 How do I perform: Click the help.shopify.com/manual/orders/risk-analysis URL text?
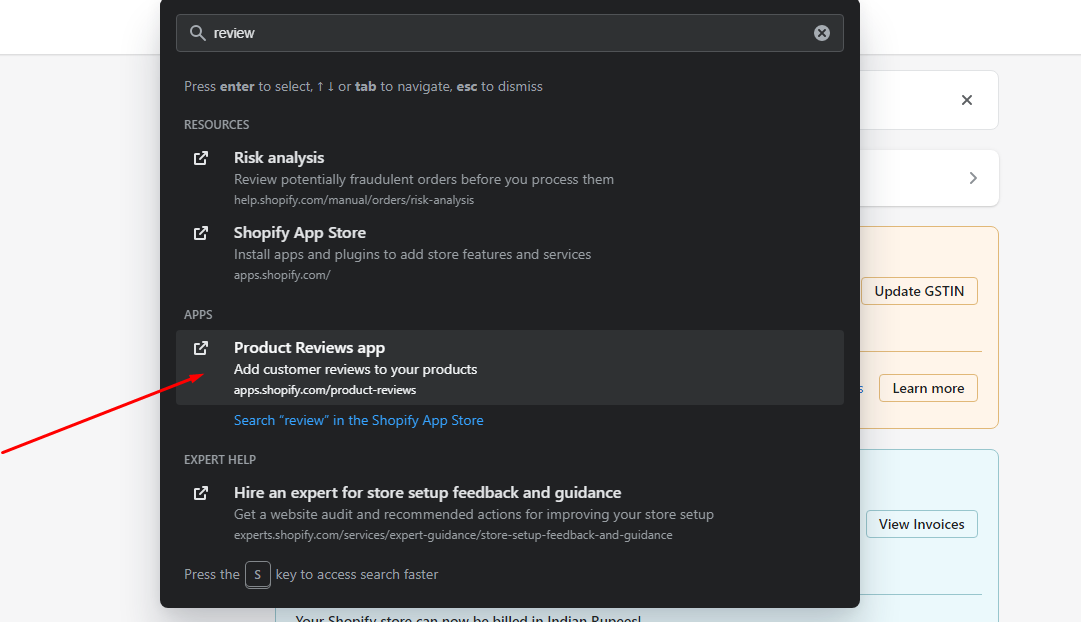click(354, 200)
